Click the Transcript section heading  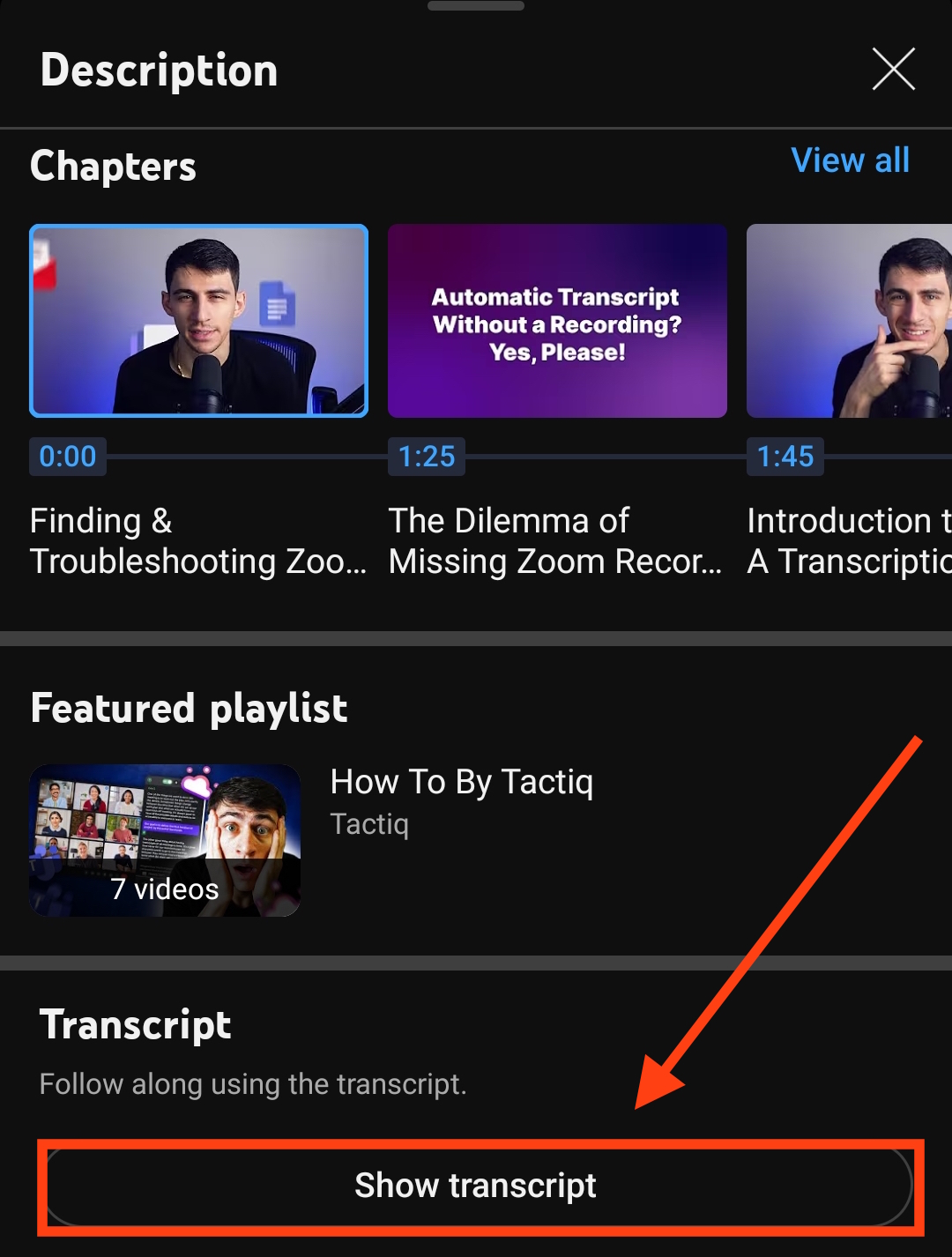(x=136, y=1024)
